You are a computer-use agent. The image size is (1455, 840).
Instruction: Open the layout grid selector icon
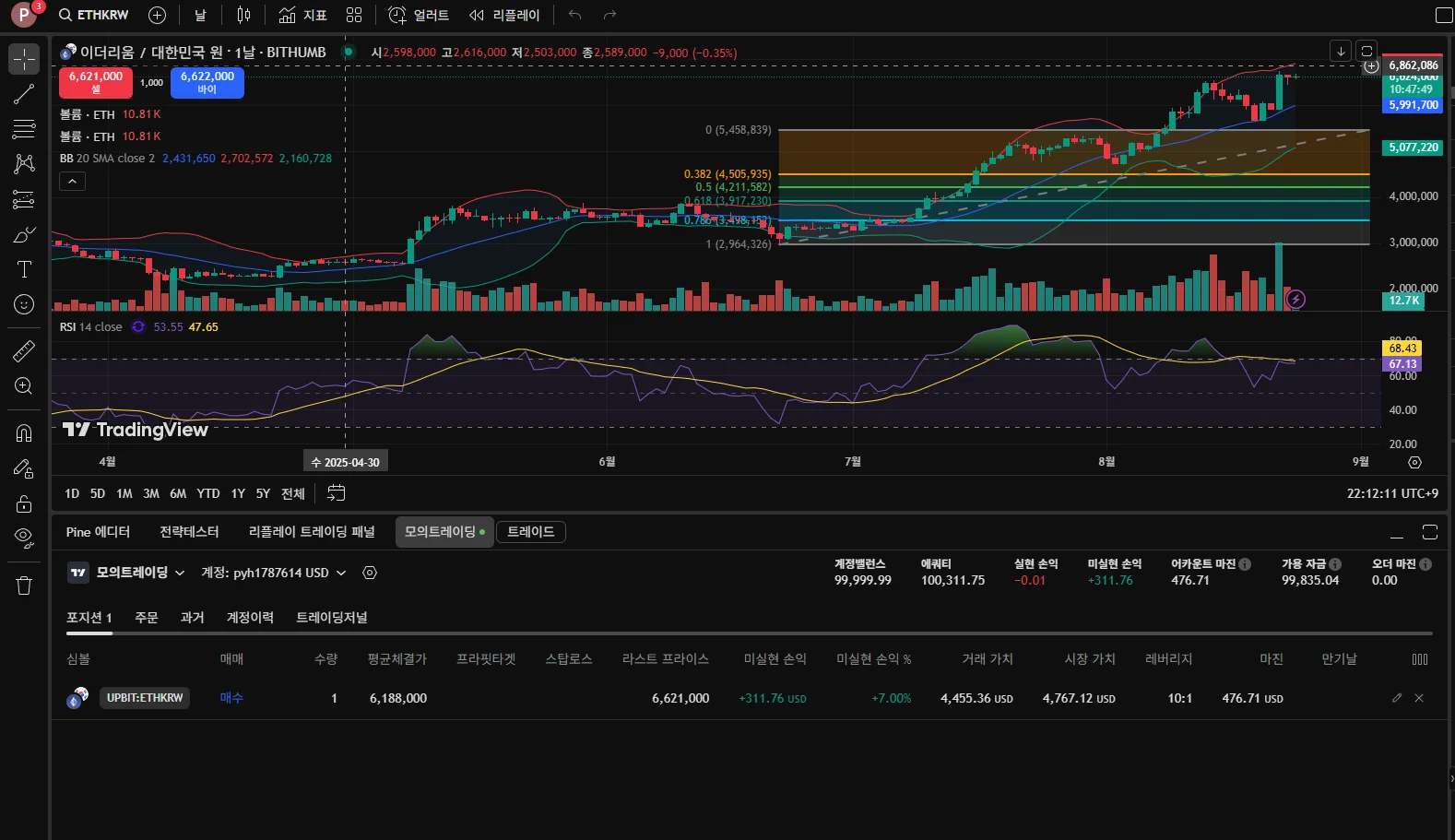354,15
